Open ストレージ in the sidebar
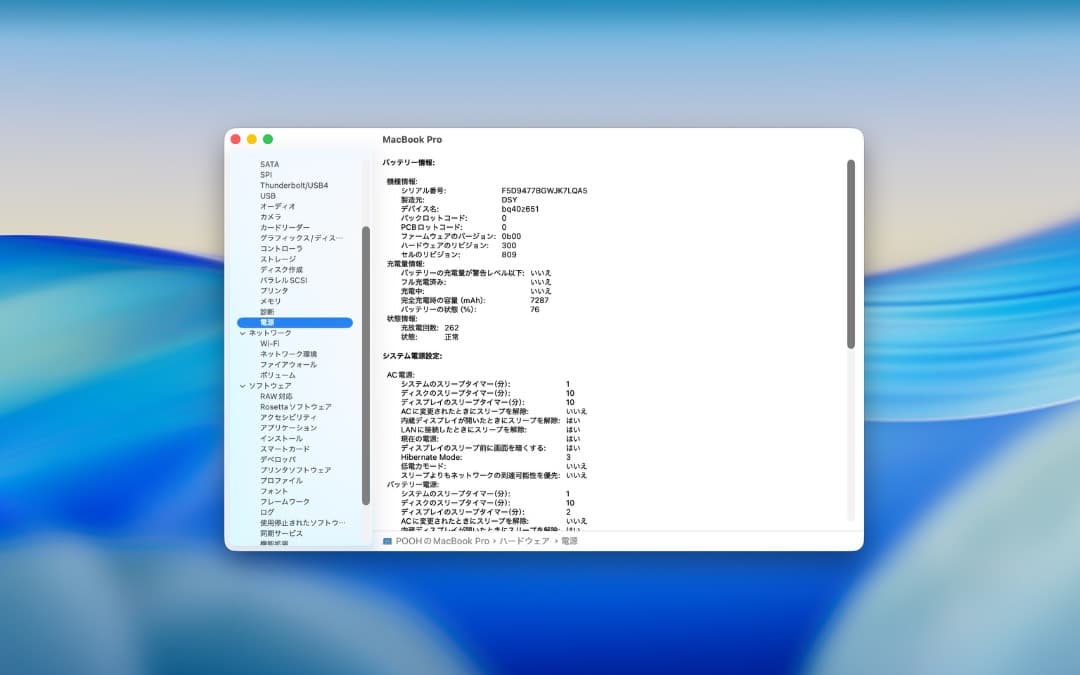The height and width of the screenshot is (675, 1080). click(278, 260)
